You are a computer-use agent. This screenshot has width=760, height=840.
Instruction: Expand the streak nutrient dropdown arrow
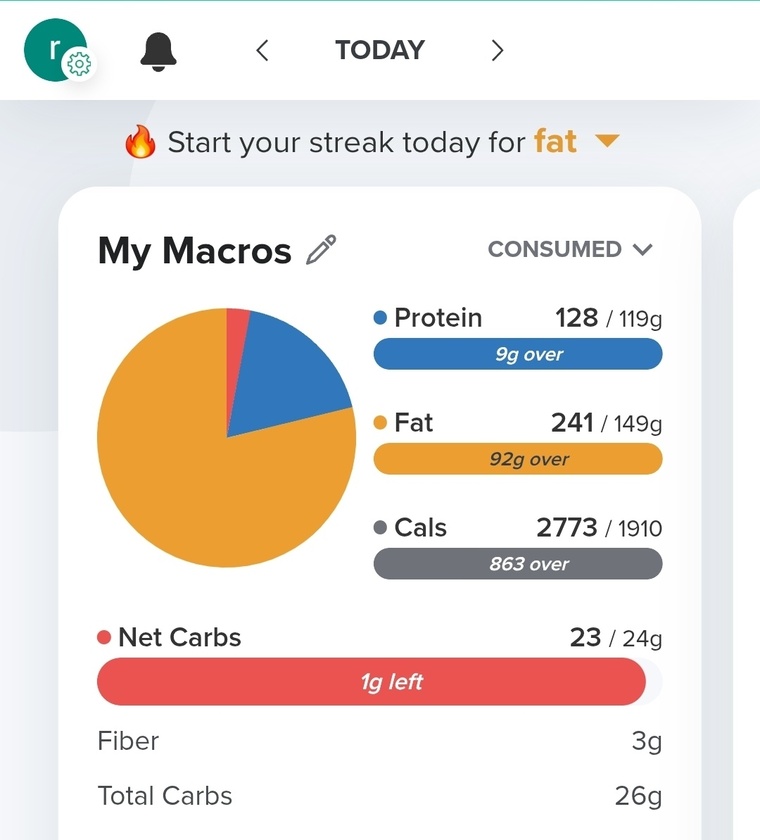click(607, 141)
